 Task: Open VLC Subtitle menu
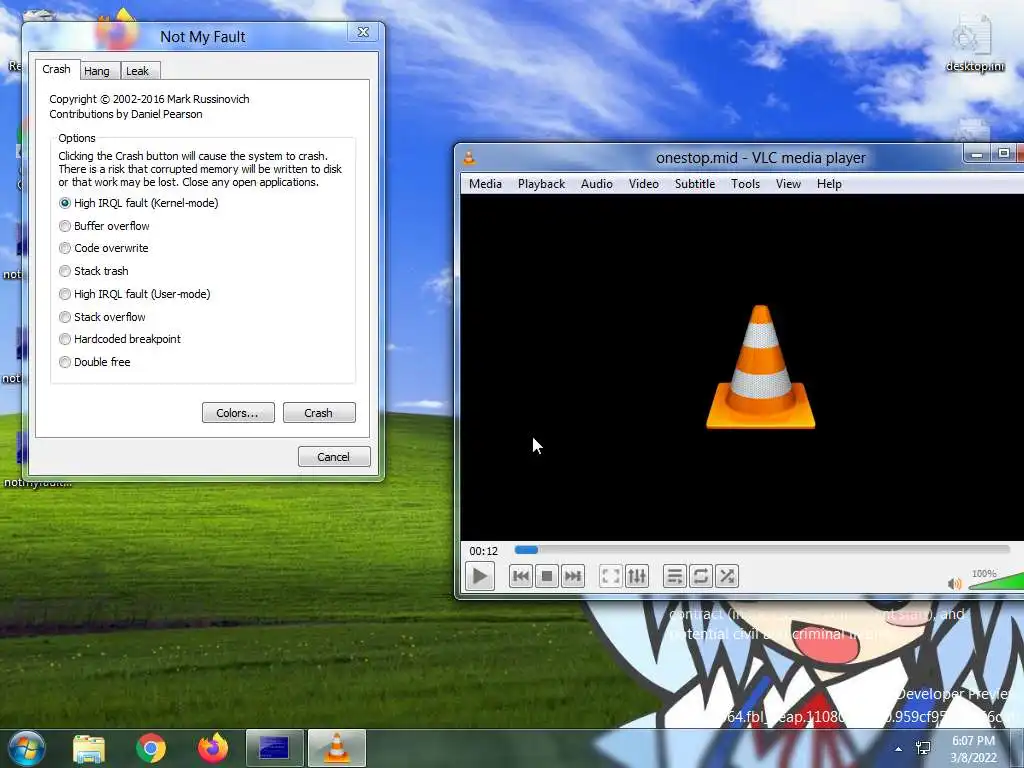point(695,184)
